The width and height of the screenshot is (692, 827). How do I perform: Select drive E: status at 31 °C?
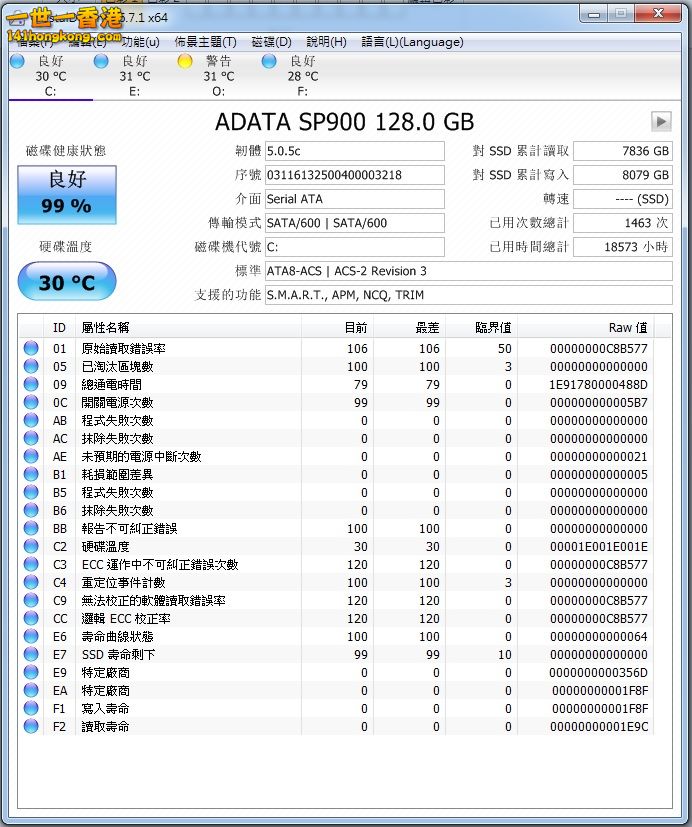(135, 76)
